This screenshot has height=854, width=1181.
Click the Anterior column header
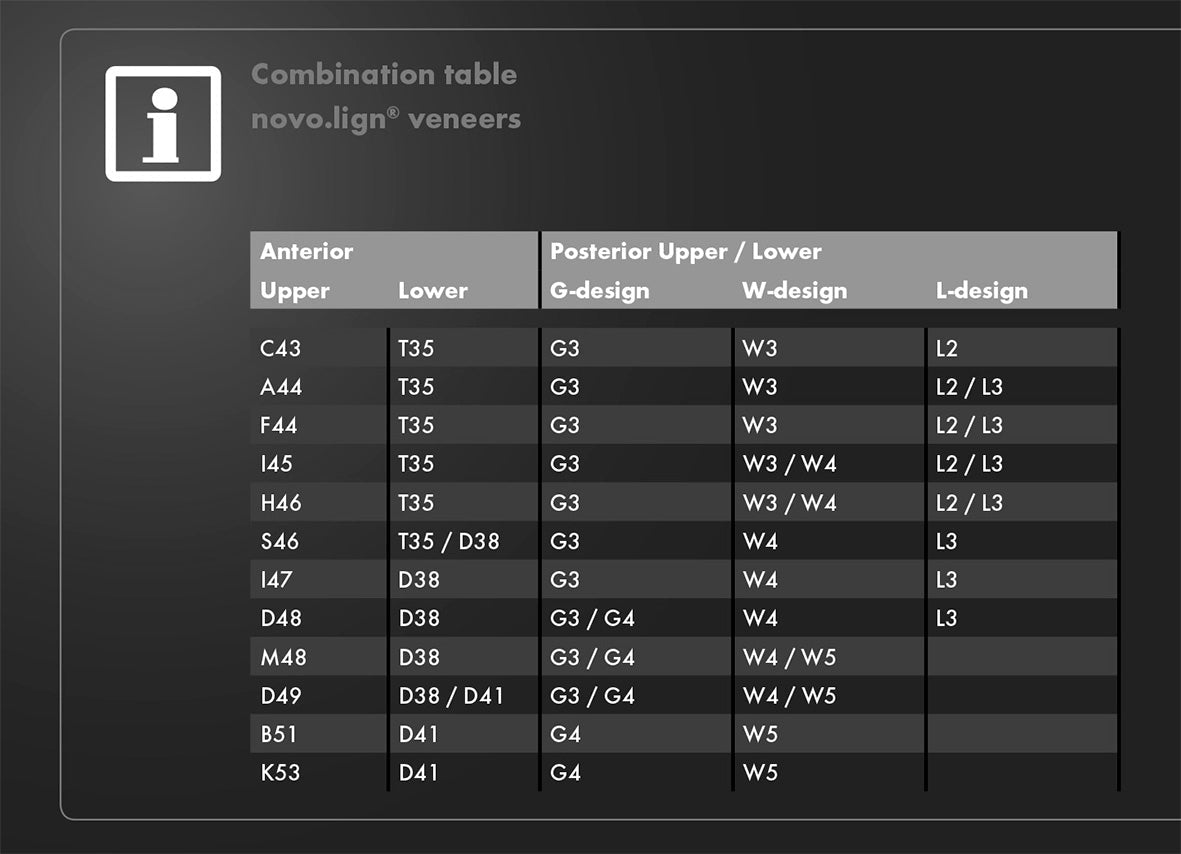pyautogui.click(x=306, y=251)
